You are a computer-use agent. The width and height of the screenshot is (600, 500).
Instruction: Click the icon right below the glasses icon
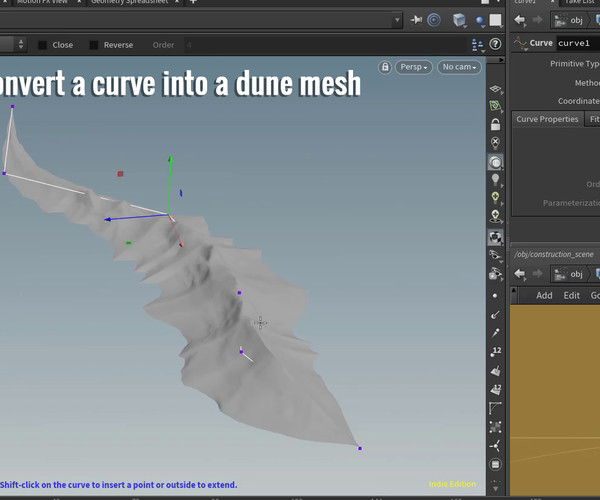point(495,274)
